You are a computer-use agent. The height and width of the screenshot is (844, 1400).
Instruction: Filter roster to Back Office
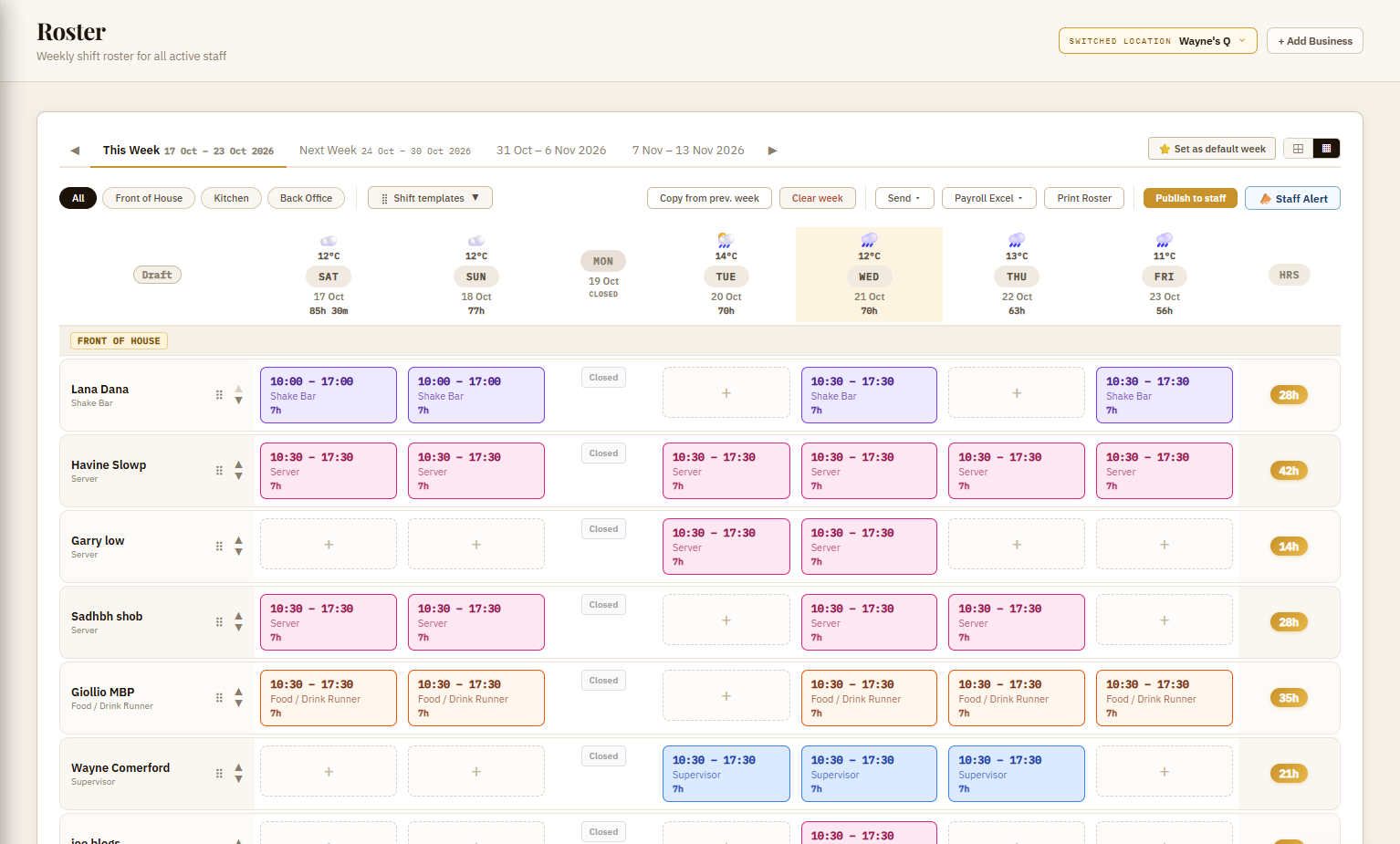point(306,198)
